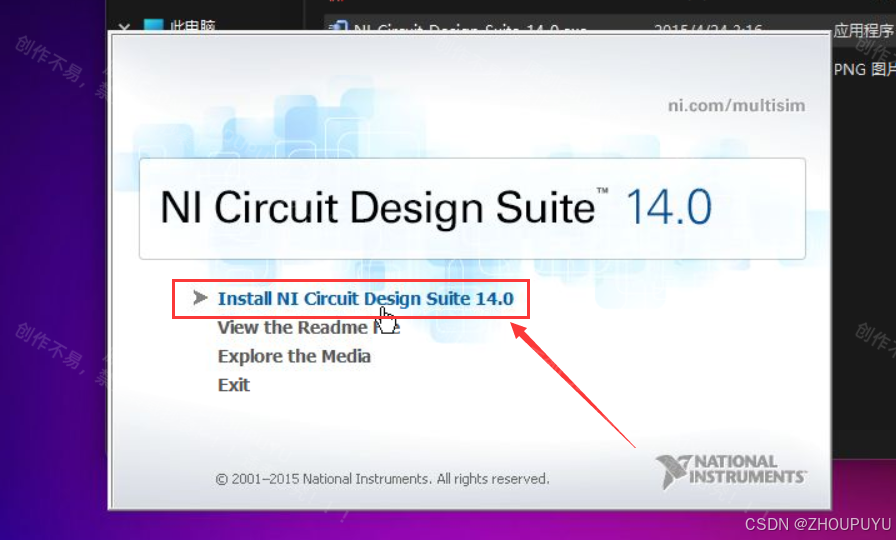
Task: Click the ni.com/multisim web address
Action: click(x=737, y=106)
